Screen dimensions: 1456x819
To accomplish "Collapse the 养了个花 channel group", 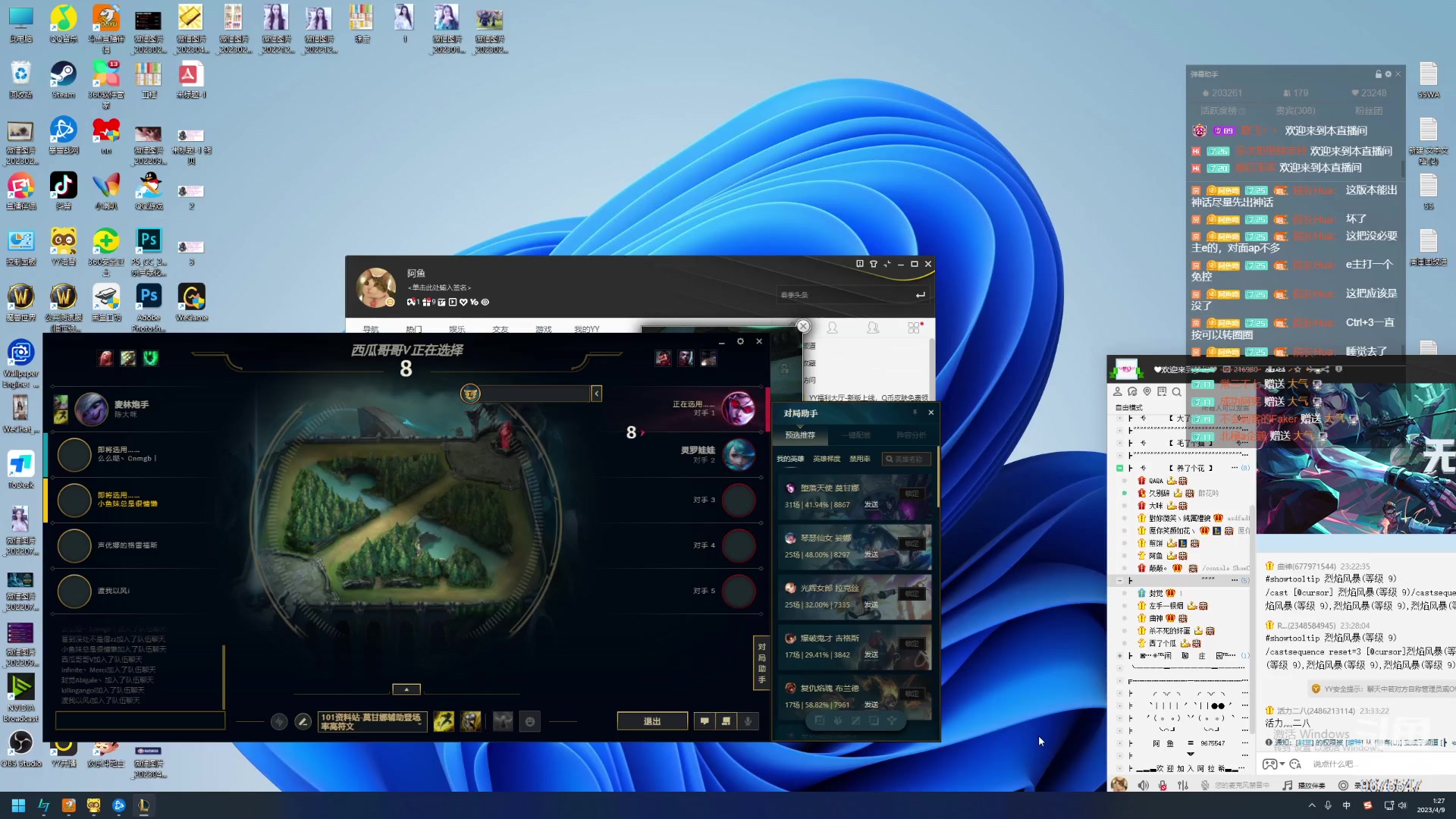I will click(x=1119, y=468).
